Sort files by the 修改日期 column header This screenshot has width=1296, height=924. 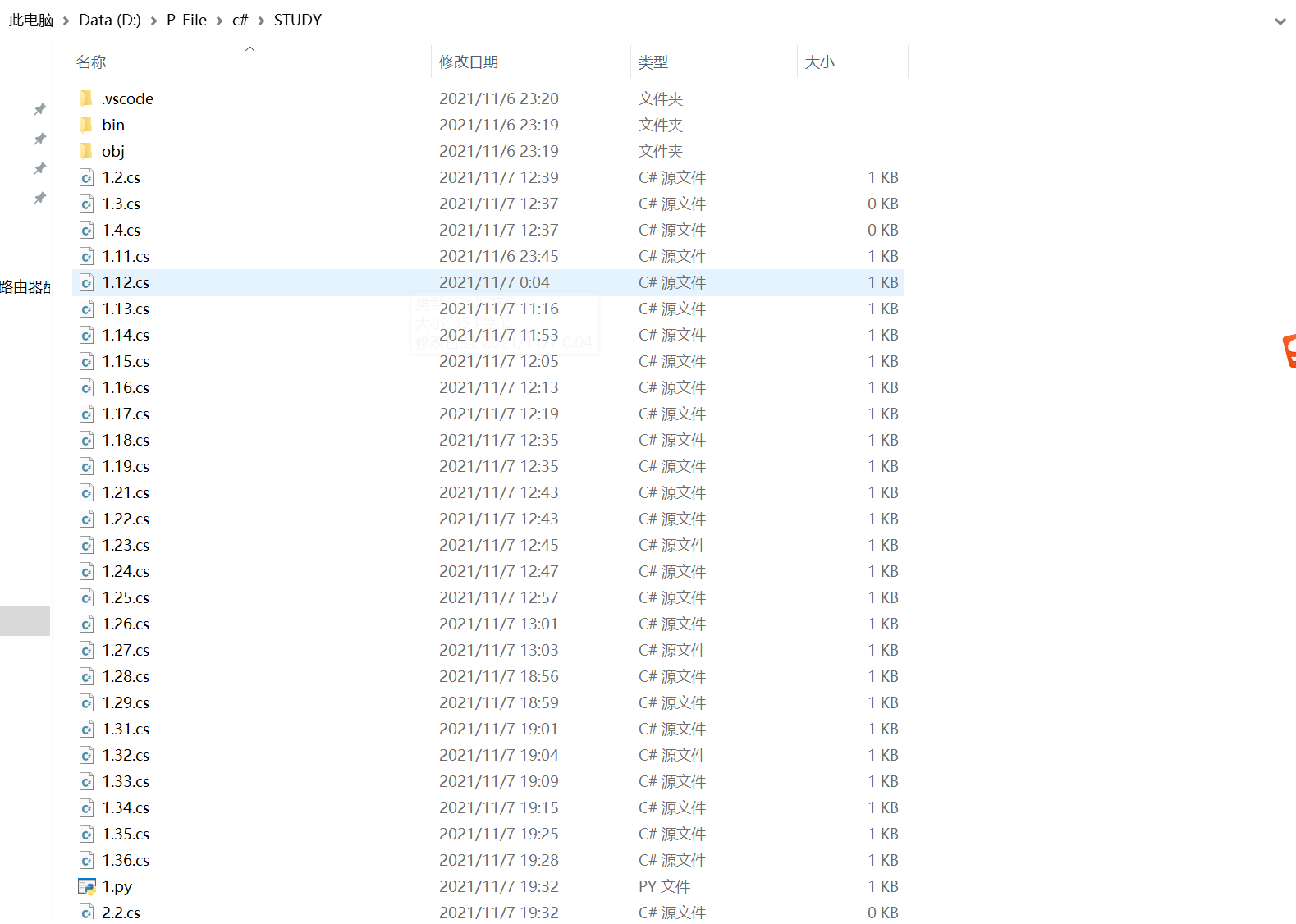tap(469, 62)
